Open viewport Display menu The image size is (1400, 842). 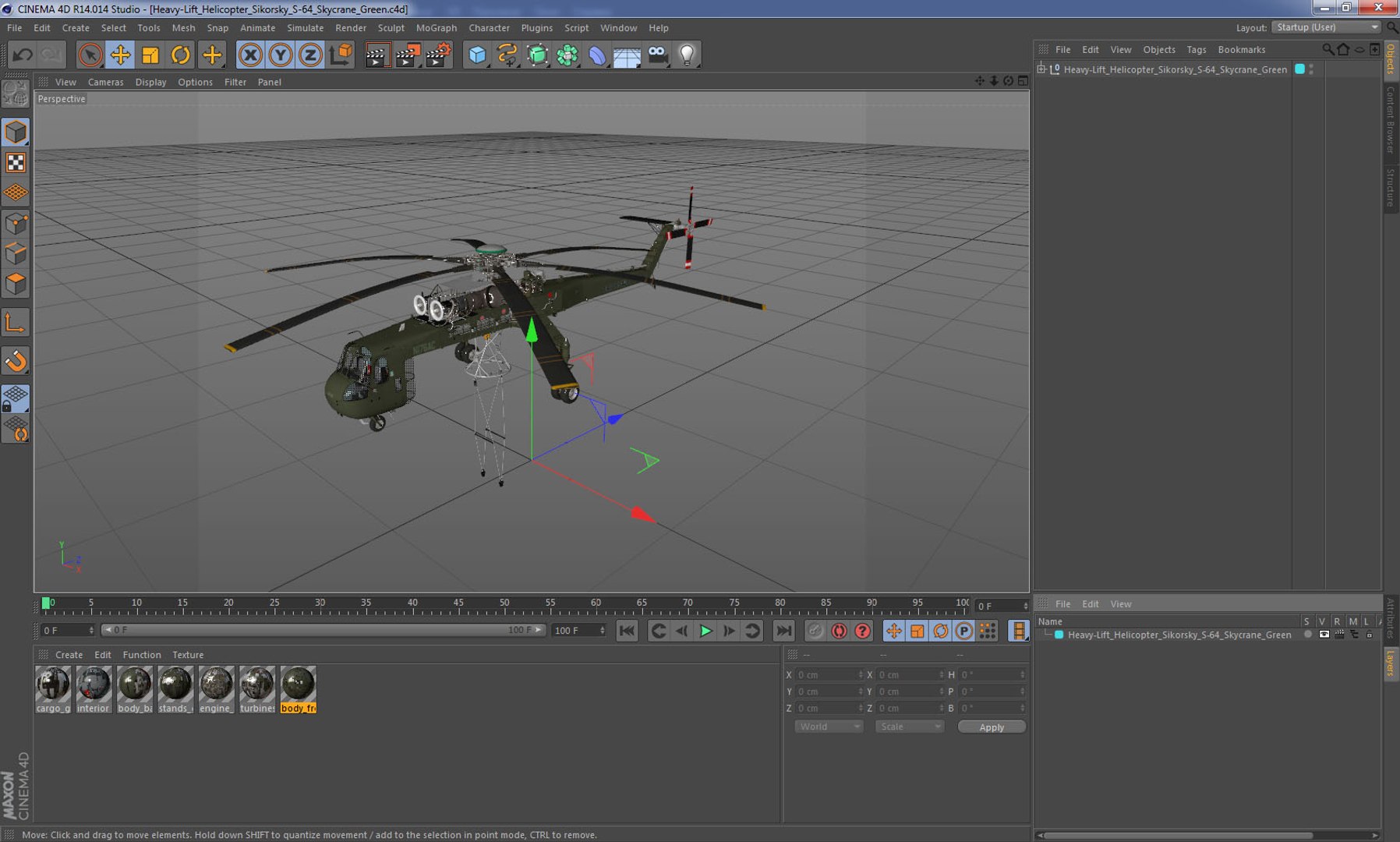pyautogui.click(x=150, y=82)
